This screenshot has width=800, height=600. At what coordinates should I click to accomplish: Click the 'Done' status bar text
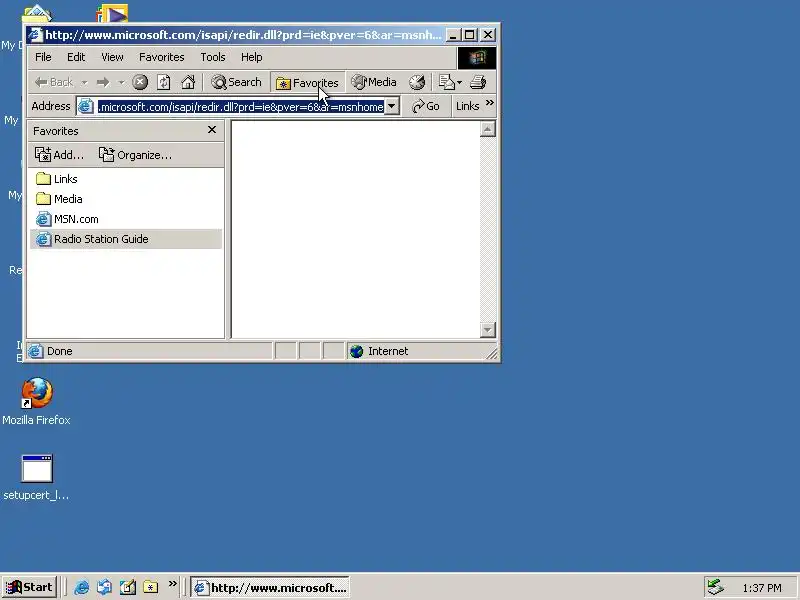click(60, 351)
